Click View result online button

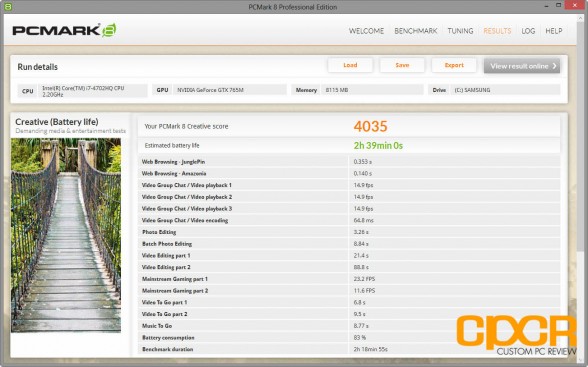pos(522,66)
